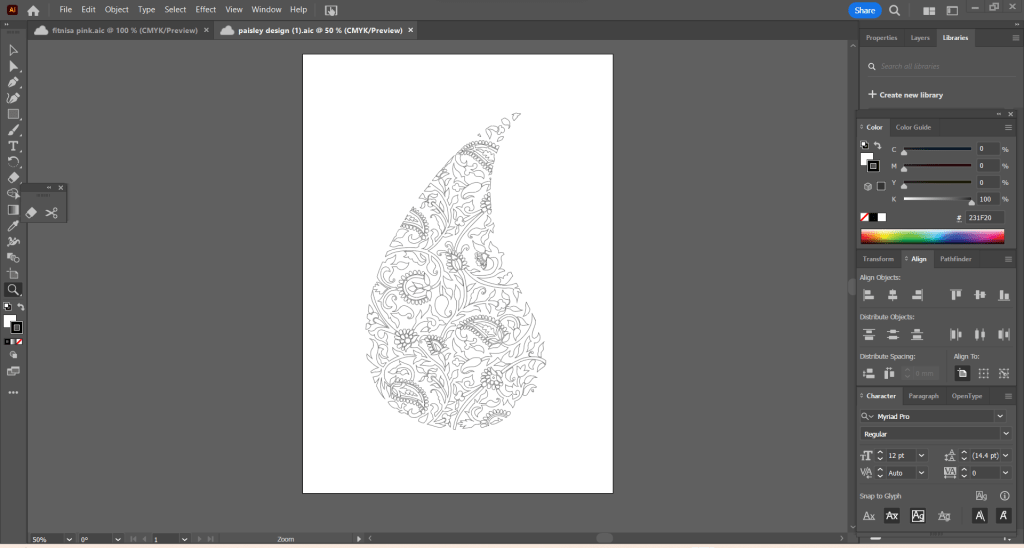Click the Share button
Screen dimensions: 1024x548
(864, 10)
